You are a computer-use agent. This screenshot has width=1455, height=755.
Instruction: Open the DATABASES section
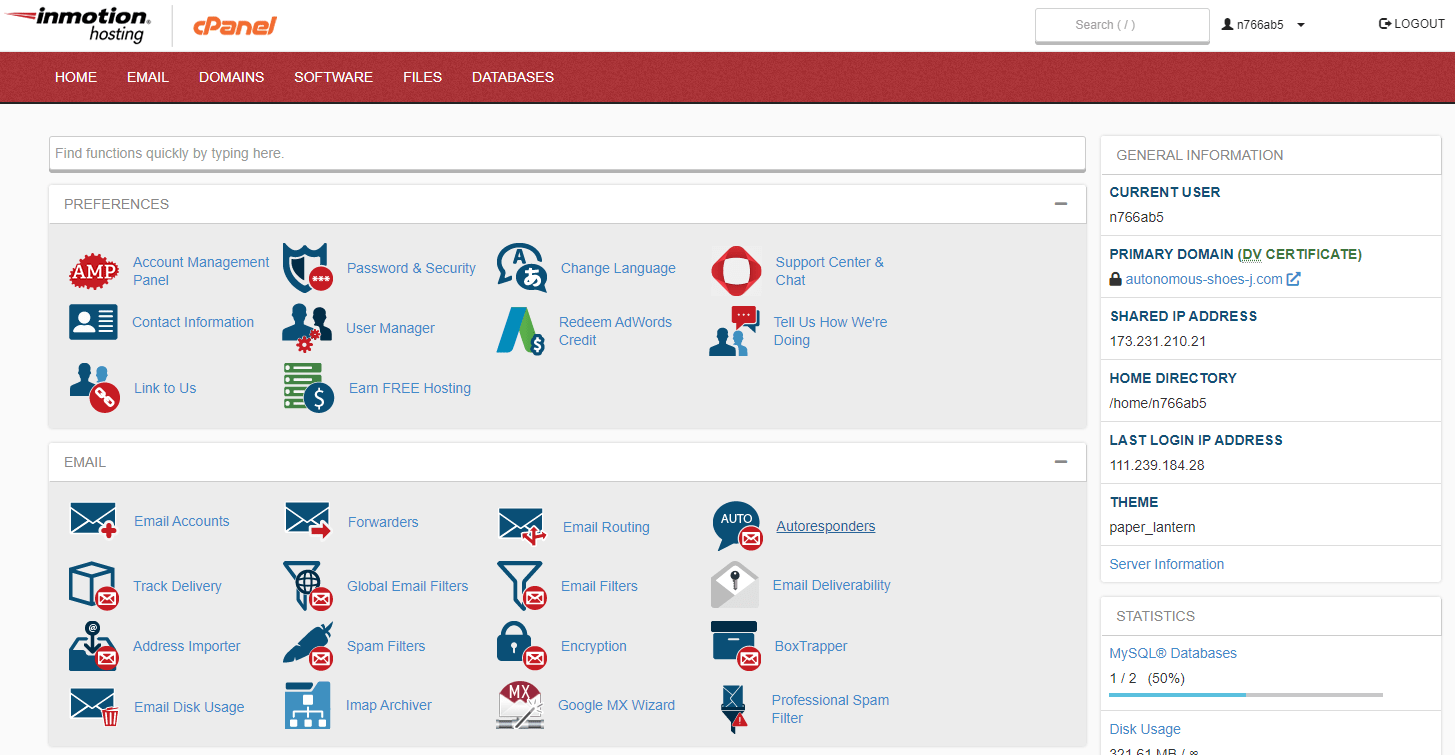[x=512, y=77]
